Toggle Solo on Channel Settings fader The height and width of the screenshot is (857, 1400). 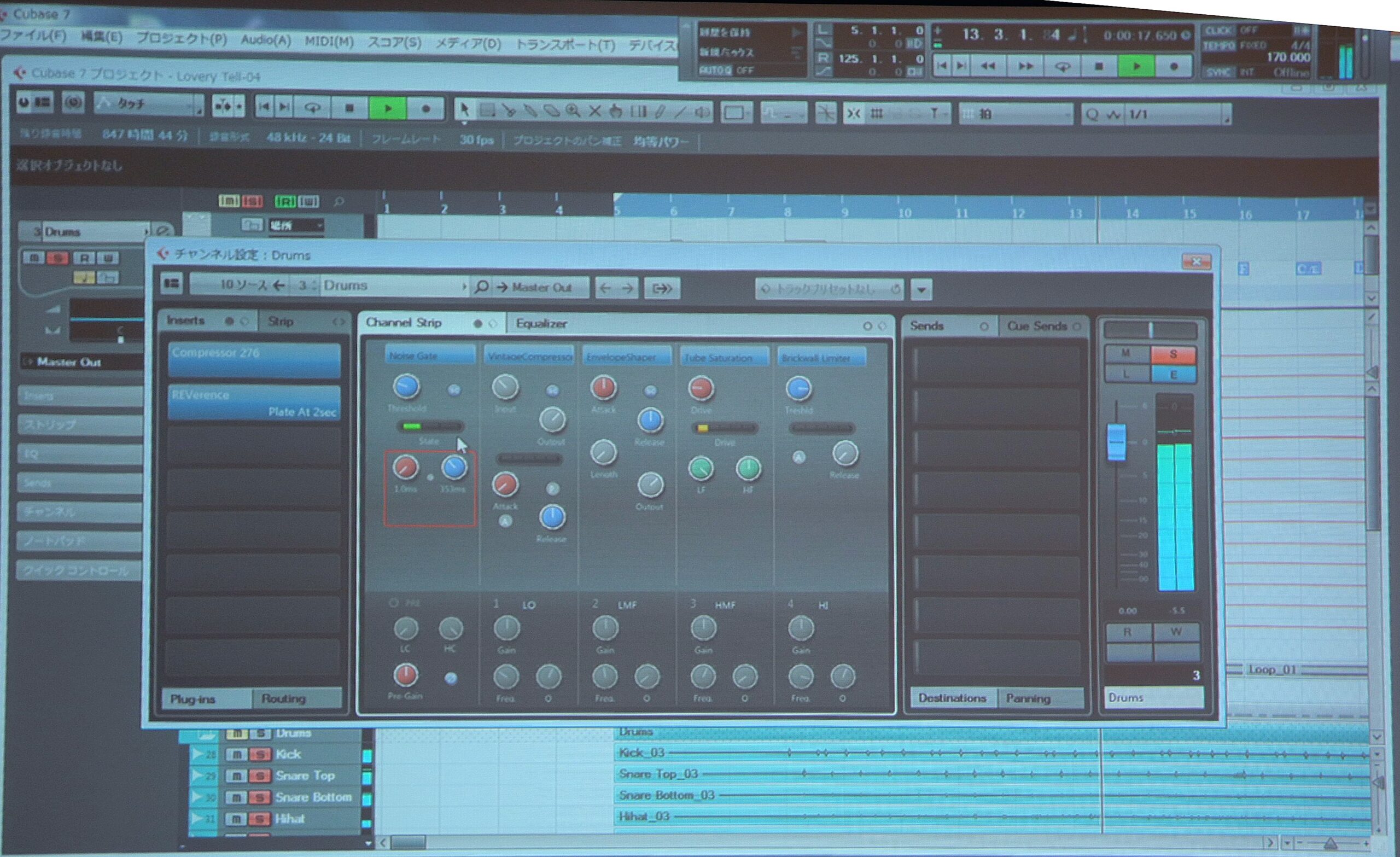tap(1173, 354)
